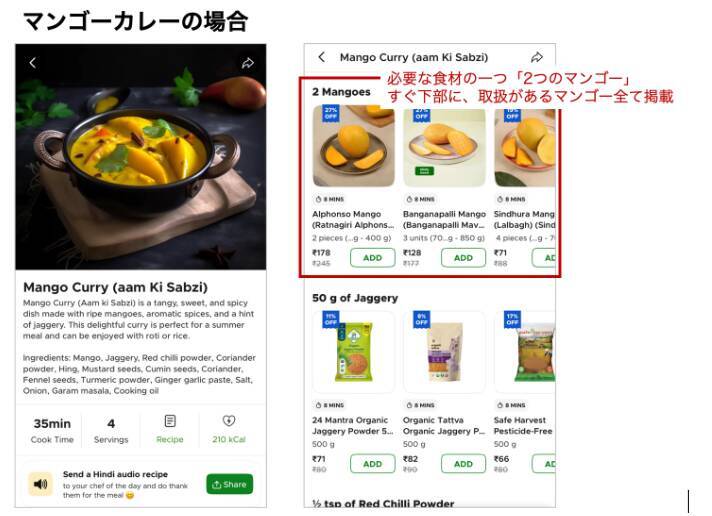Add 24 Mantra Organic Jaggery Powder
The image size is (712, 516).
(x=373, y=464)
